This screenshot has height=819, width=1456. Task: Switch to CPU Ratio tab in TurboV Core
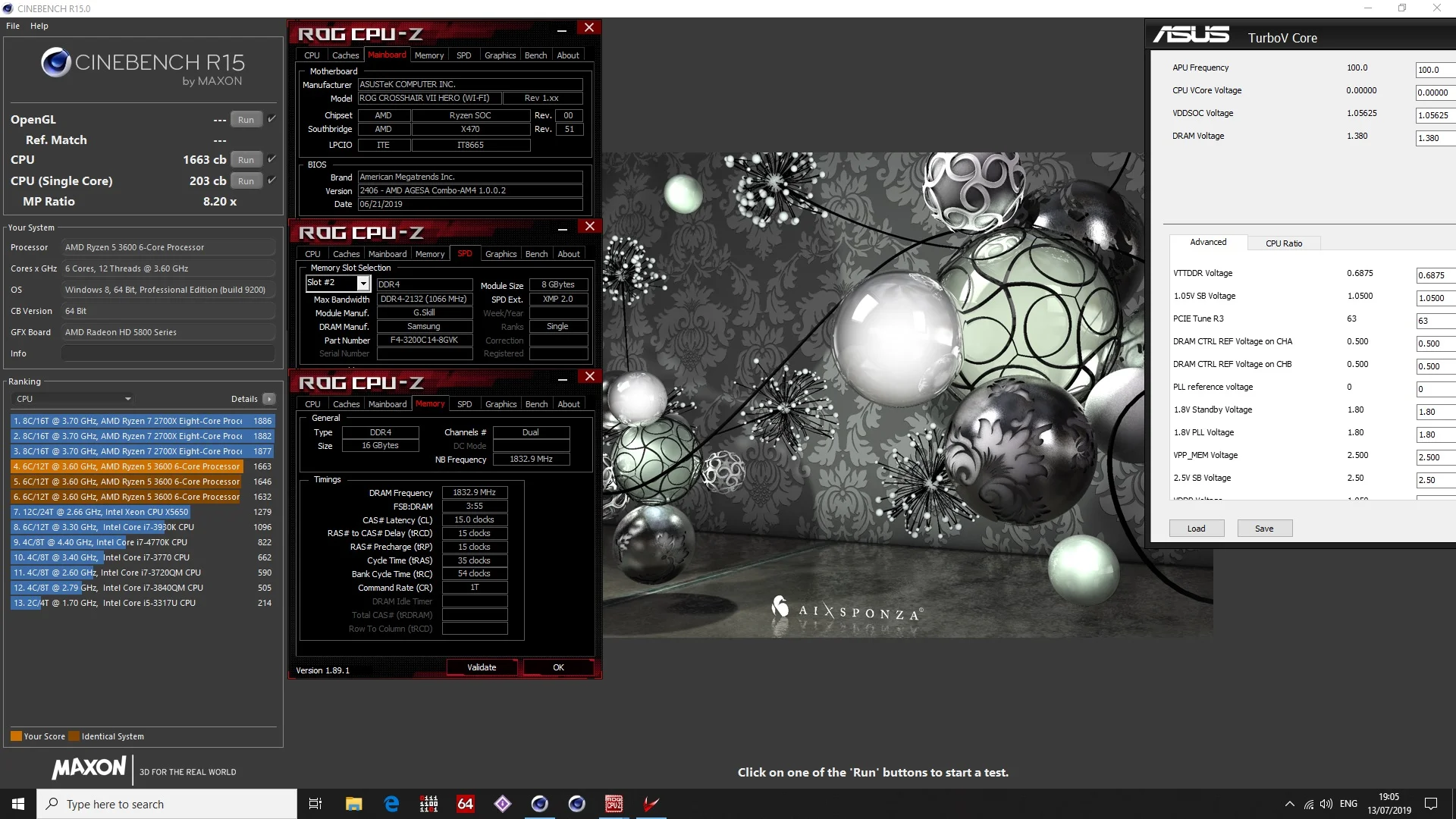tap(1284, 243)
